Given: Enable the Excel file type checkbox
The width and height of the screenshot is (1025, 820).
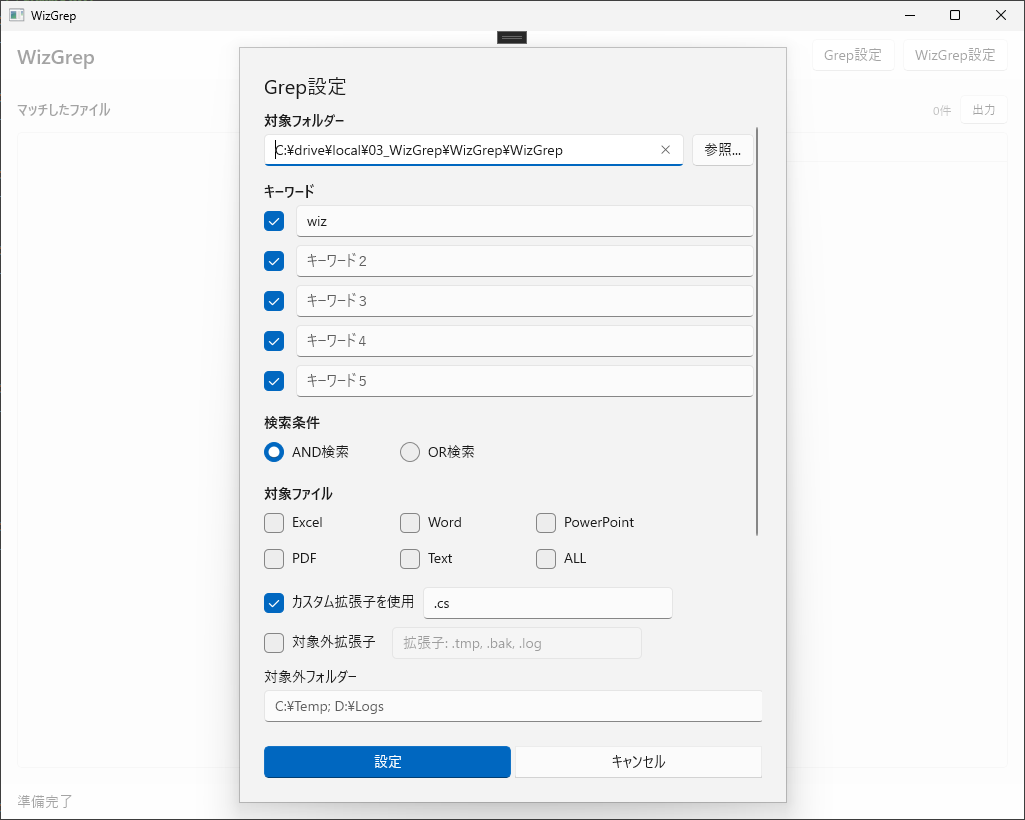Looking at the screenshot, I should click(274, 522).
